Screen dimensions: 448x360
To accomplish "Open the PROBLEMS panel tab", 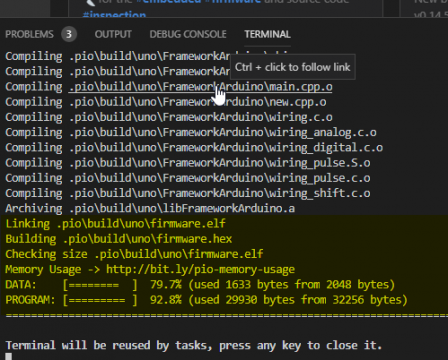I will 29,34.
